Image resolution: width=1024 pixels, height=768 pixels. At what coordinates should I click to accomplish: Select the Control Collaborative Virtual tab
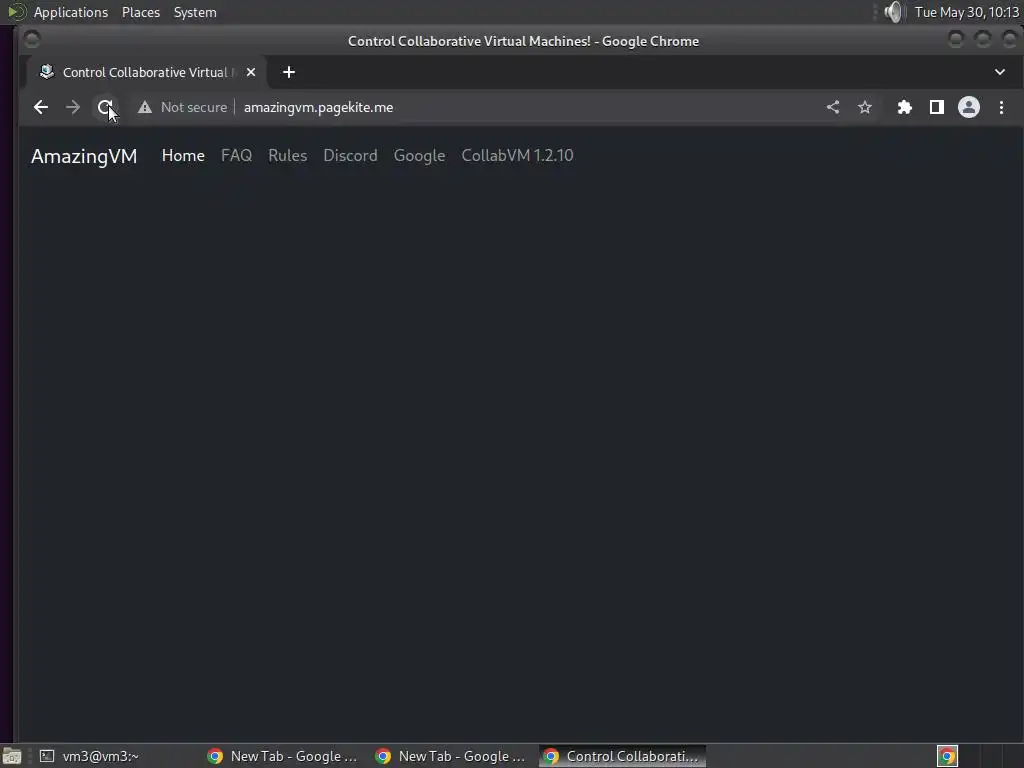click(x=146, y=72)
